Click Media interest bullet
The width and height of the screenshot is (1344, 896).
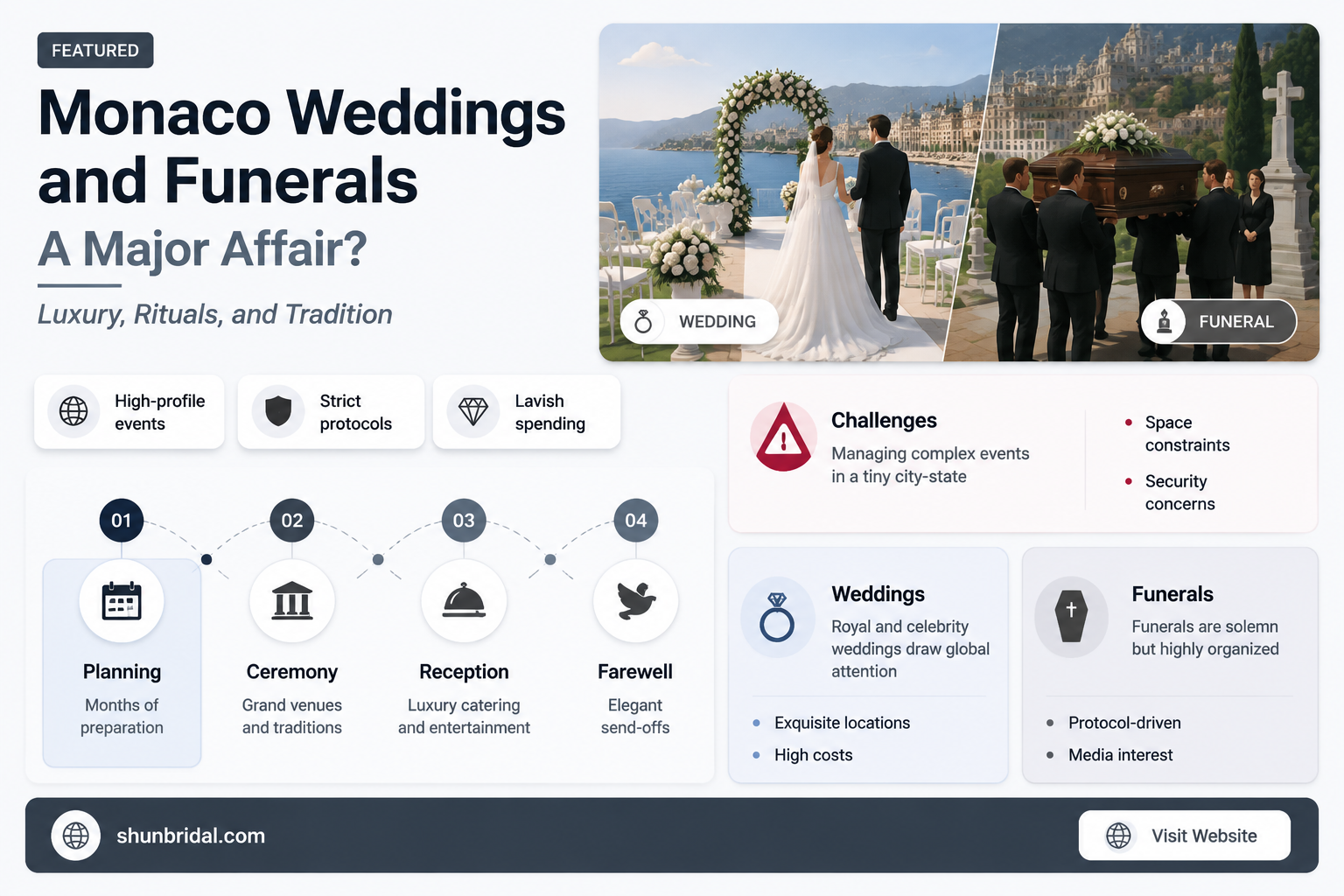pos(1120,755)
